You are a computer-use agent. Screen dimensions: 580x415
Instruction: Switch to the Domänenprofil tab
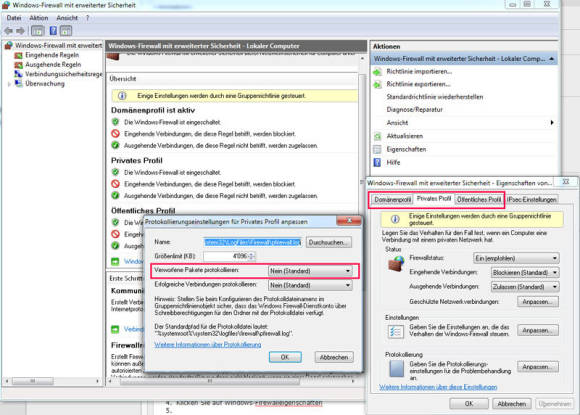(392, 200)
